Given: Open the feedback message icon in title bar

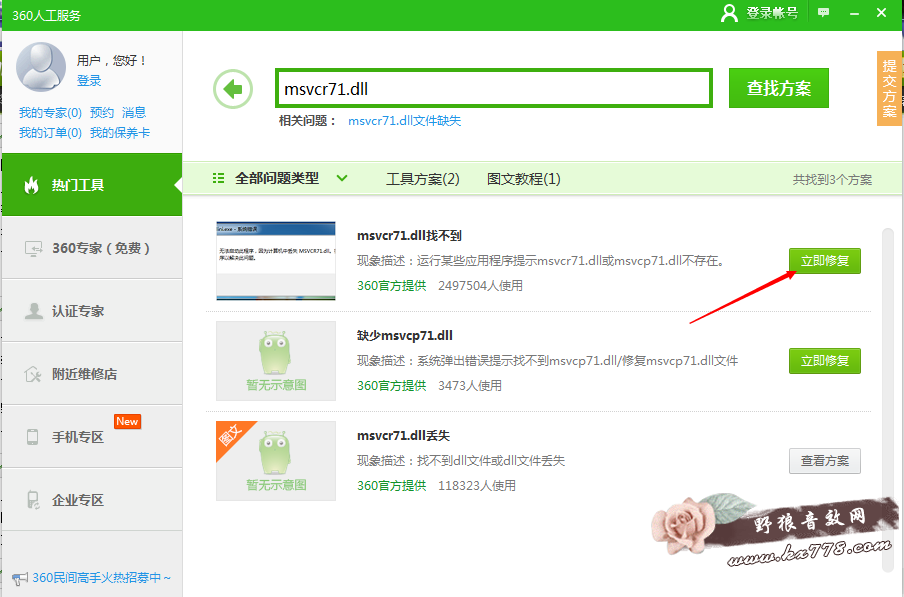Looking at the screenshot, I should point(823,12).
